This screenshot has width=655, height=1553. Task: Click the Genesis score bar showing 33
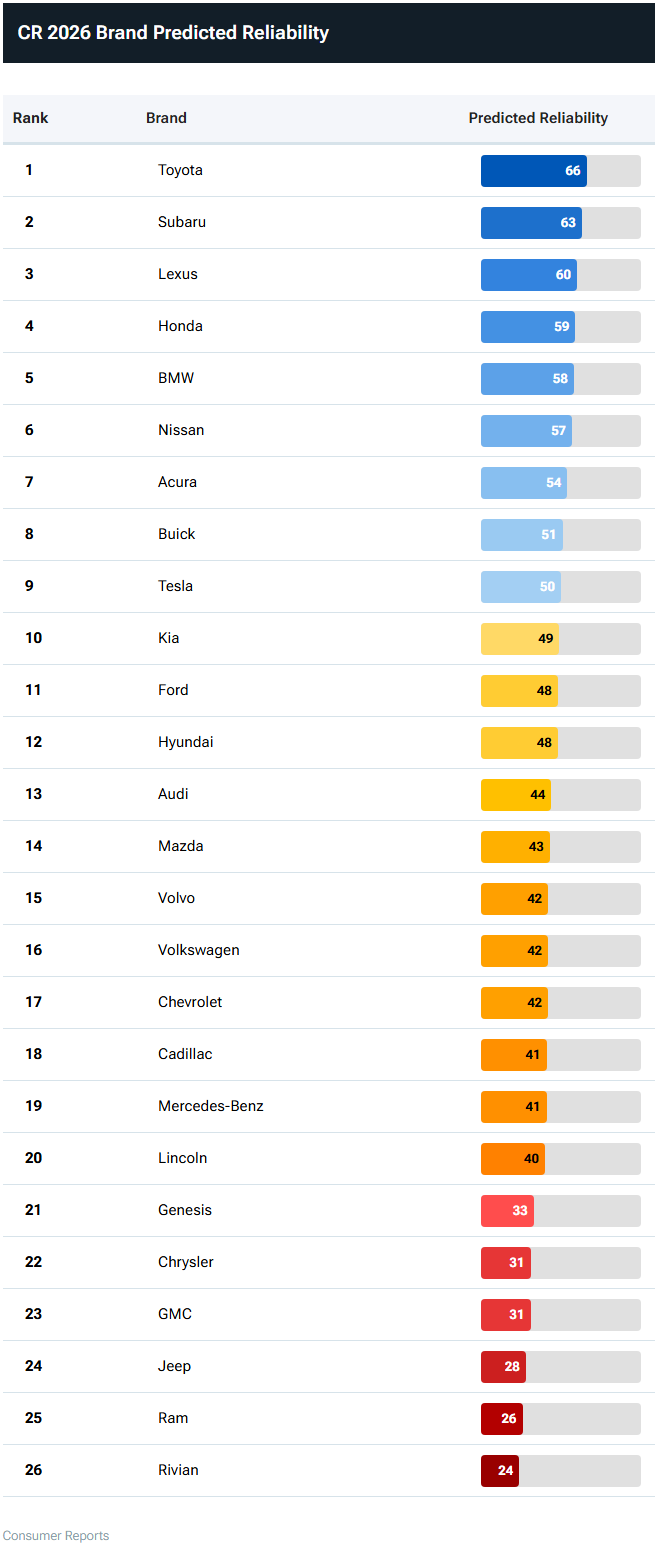[507, 1211]
